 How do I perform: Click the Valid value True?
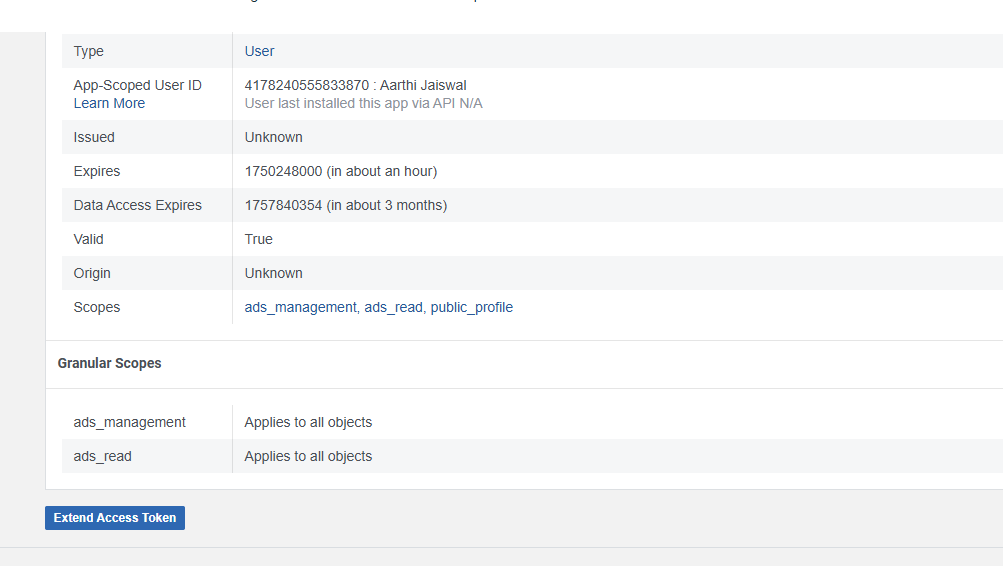click(258, 239)
